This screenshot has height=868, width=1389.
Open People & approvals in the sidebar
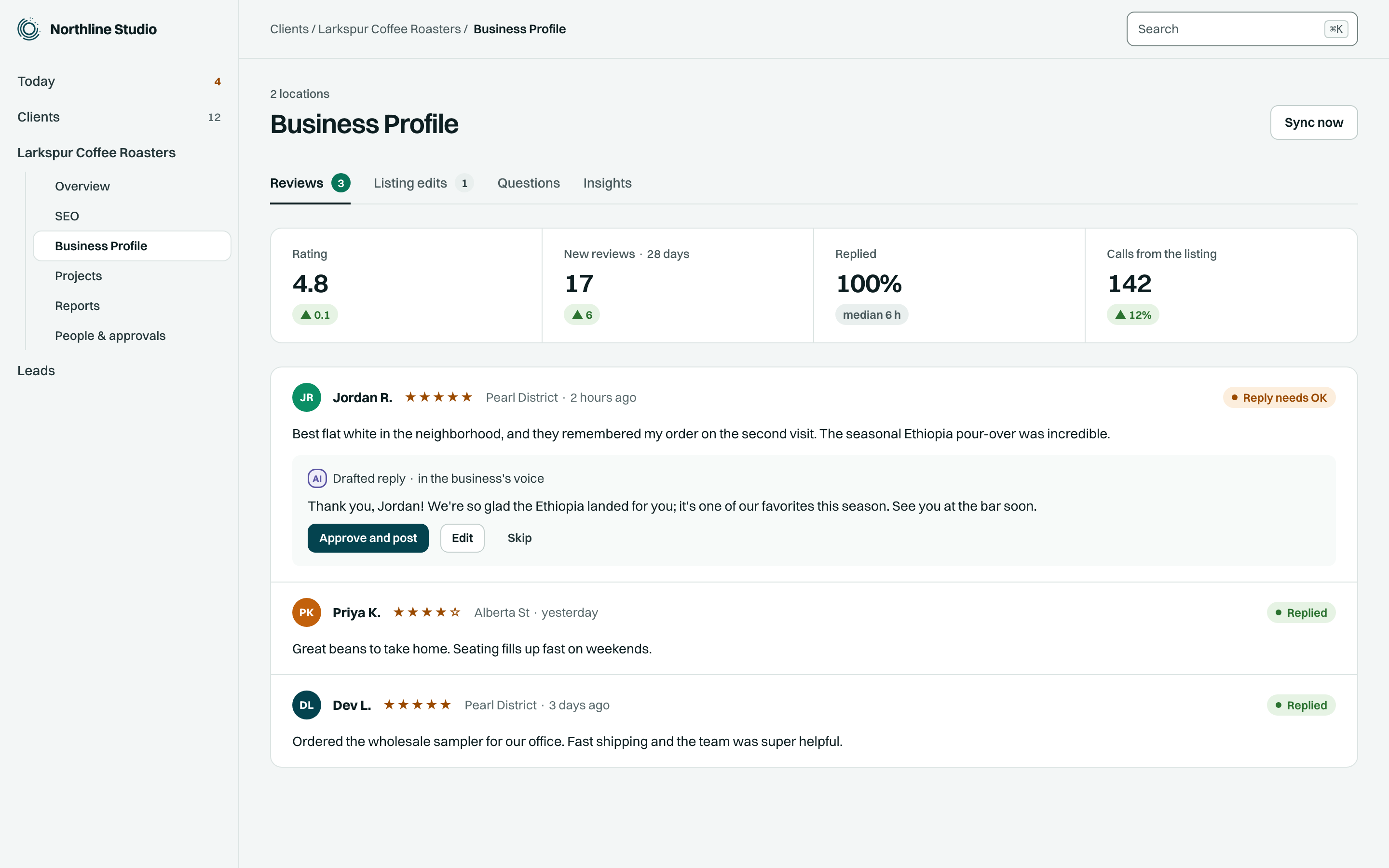(132, 336)
